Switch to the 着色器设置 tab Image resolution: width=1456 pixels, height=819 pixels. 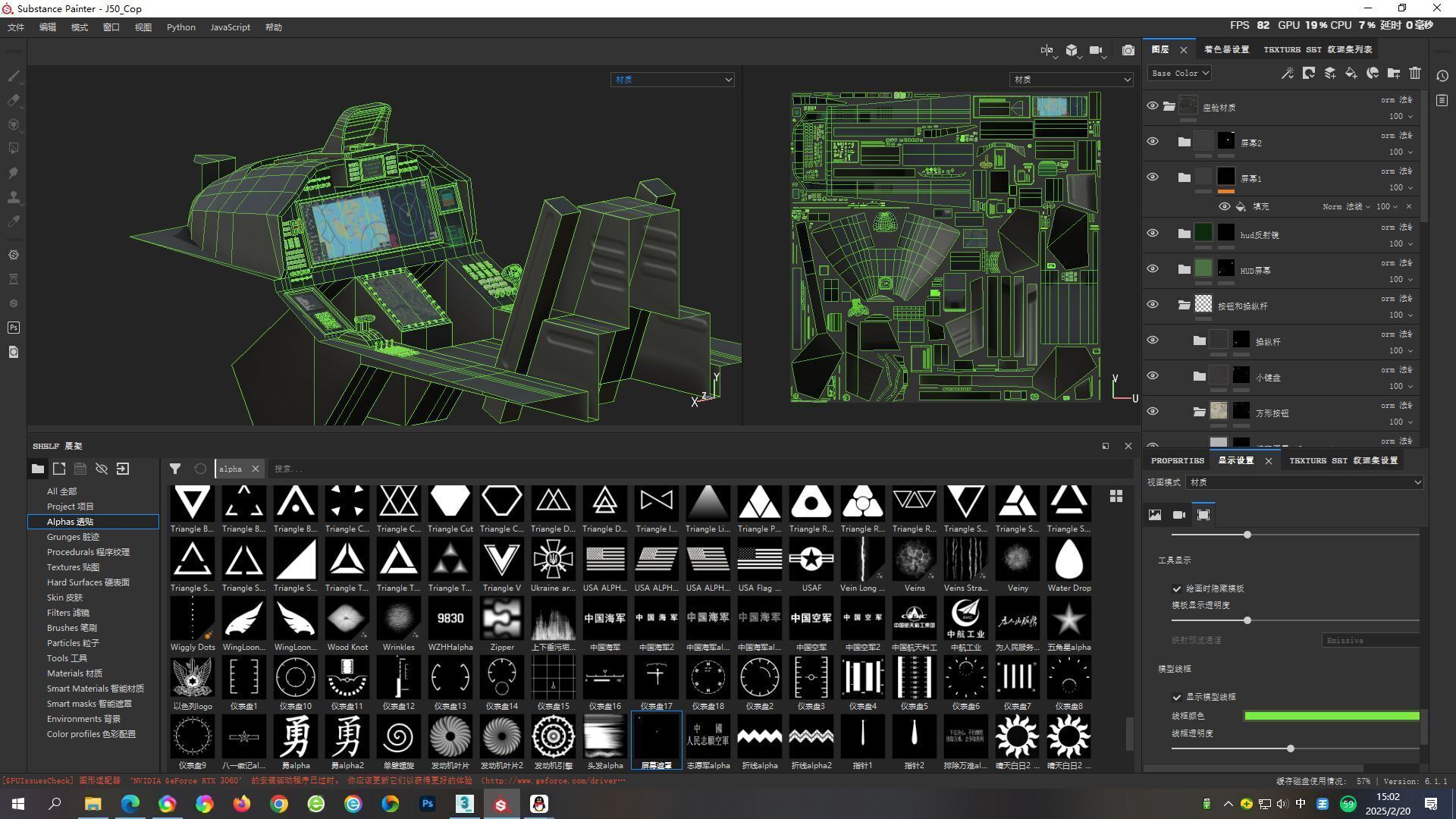1226,49
